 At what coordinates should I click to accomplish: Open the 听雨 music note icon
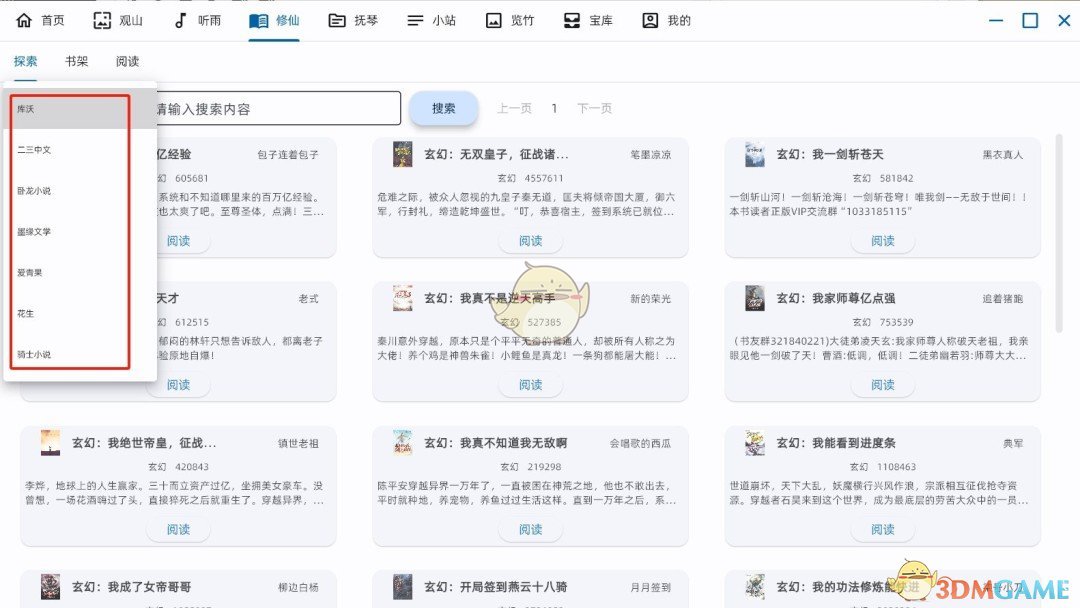pos(180,20)
